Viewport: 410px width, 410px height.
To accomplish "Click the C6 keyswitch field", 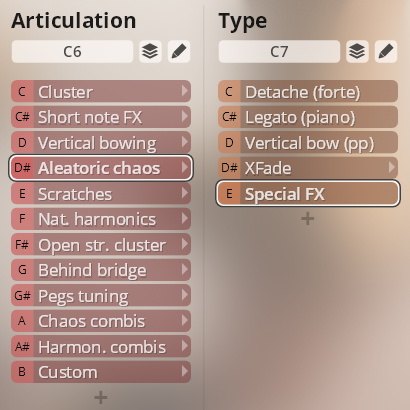I will point(72,52).
